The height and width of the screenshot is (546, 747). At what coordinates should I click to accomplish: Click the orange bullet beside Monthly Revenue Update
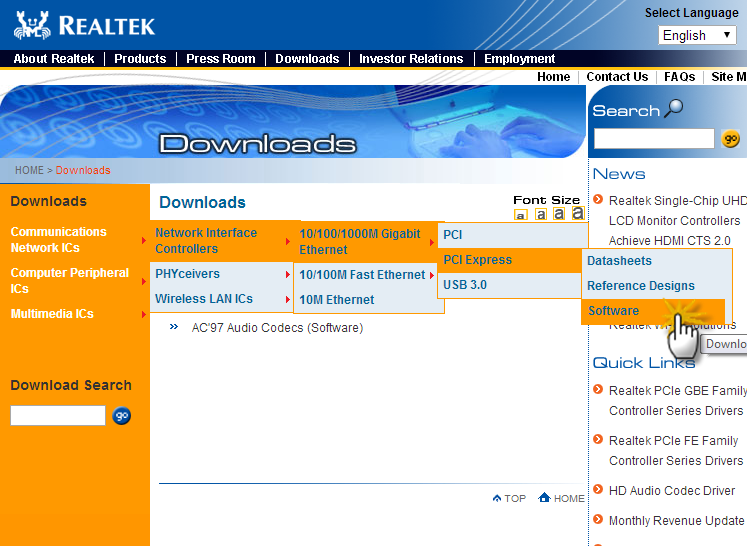(x=598, y=519)
